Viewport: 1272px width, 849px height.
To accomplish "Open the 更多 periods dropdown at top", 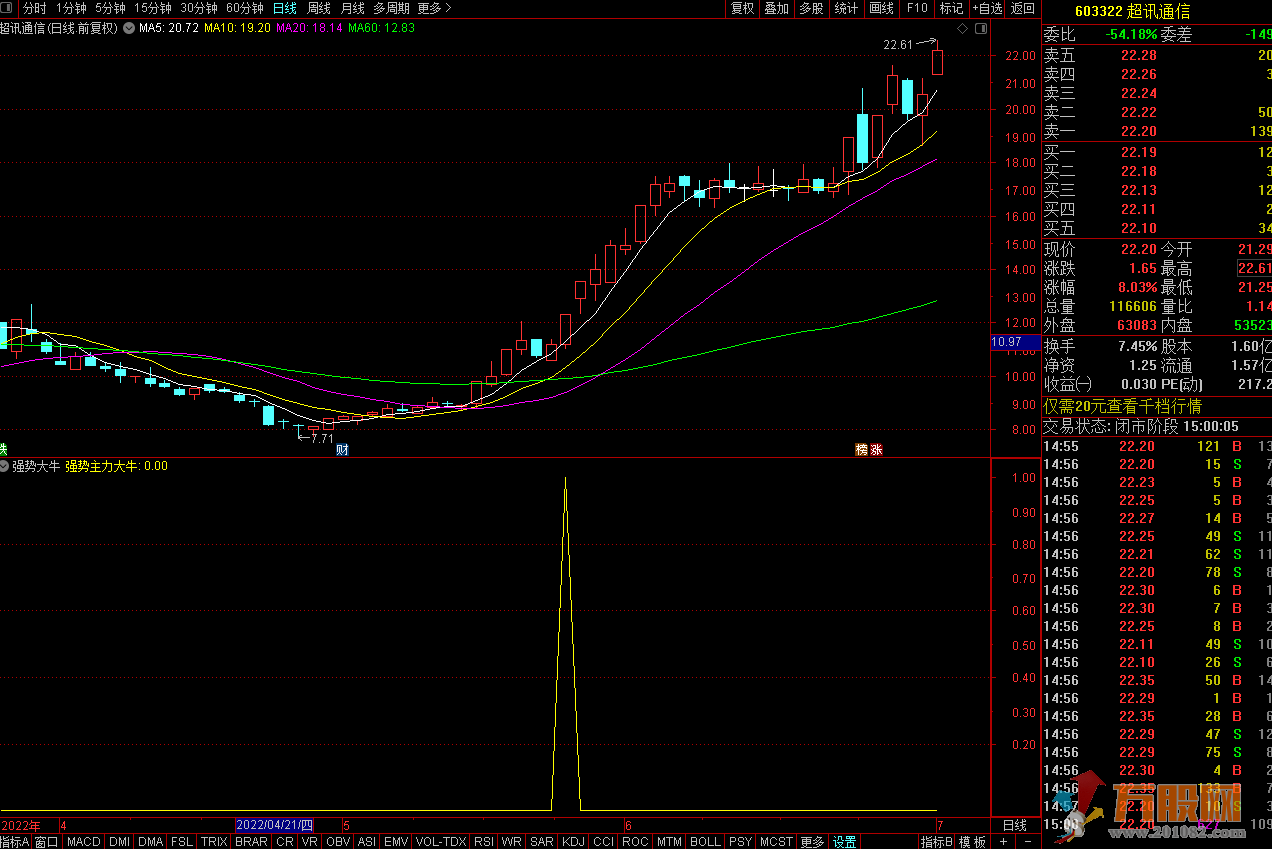I will click(x=434, y=8).
